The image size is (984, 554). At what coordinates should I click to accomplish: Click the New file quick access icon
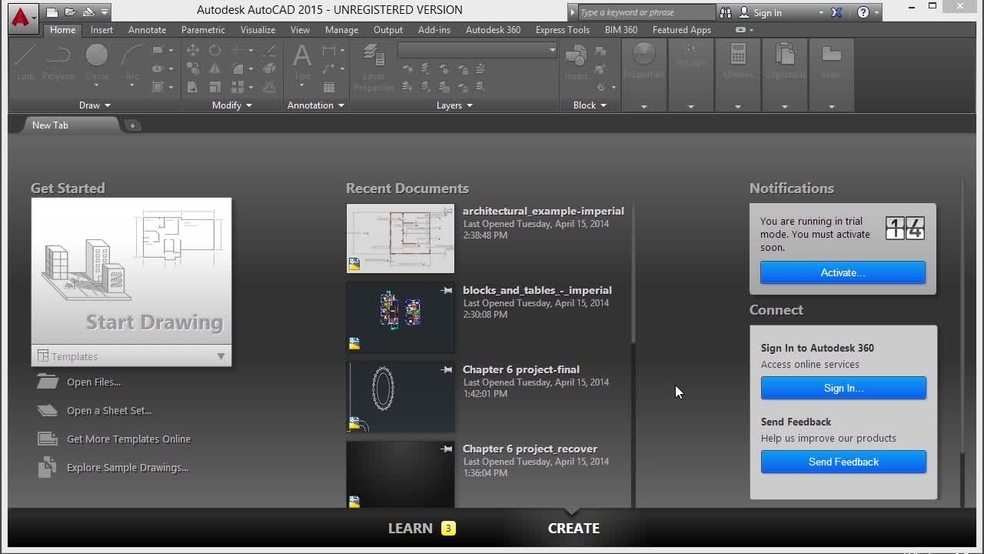coord(52,12)
